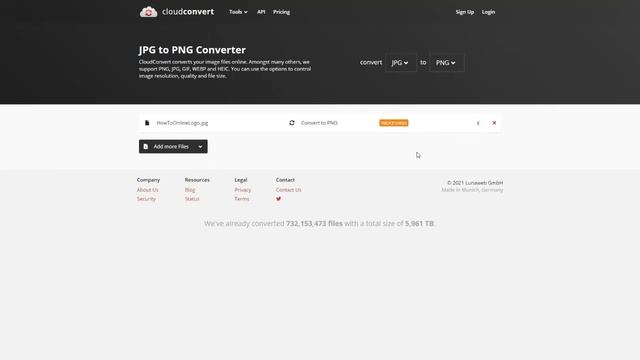Open the Terms footer link

(x=242, y=199)
